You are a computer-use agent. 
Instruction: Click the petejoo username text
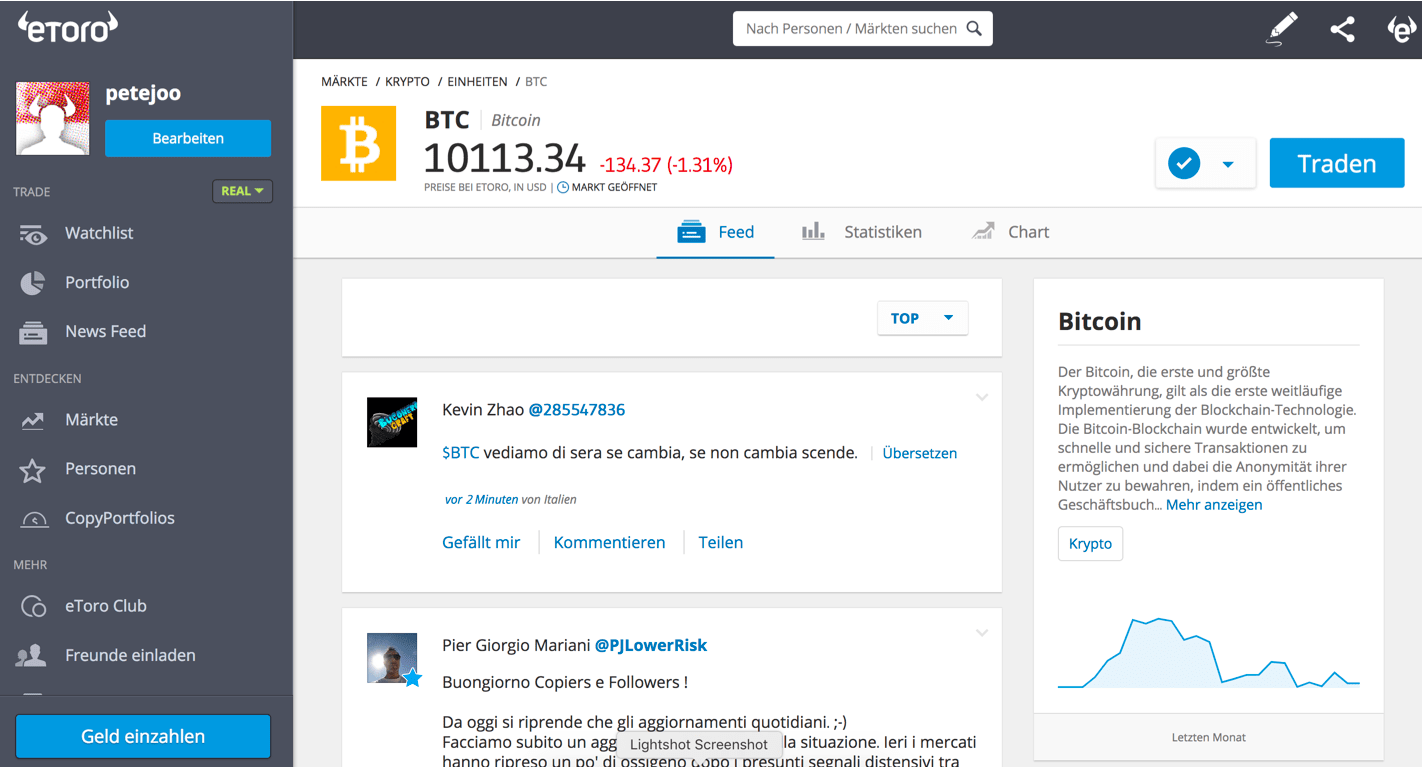tap(143, 94)
